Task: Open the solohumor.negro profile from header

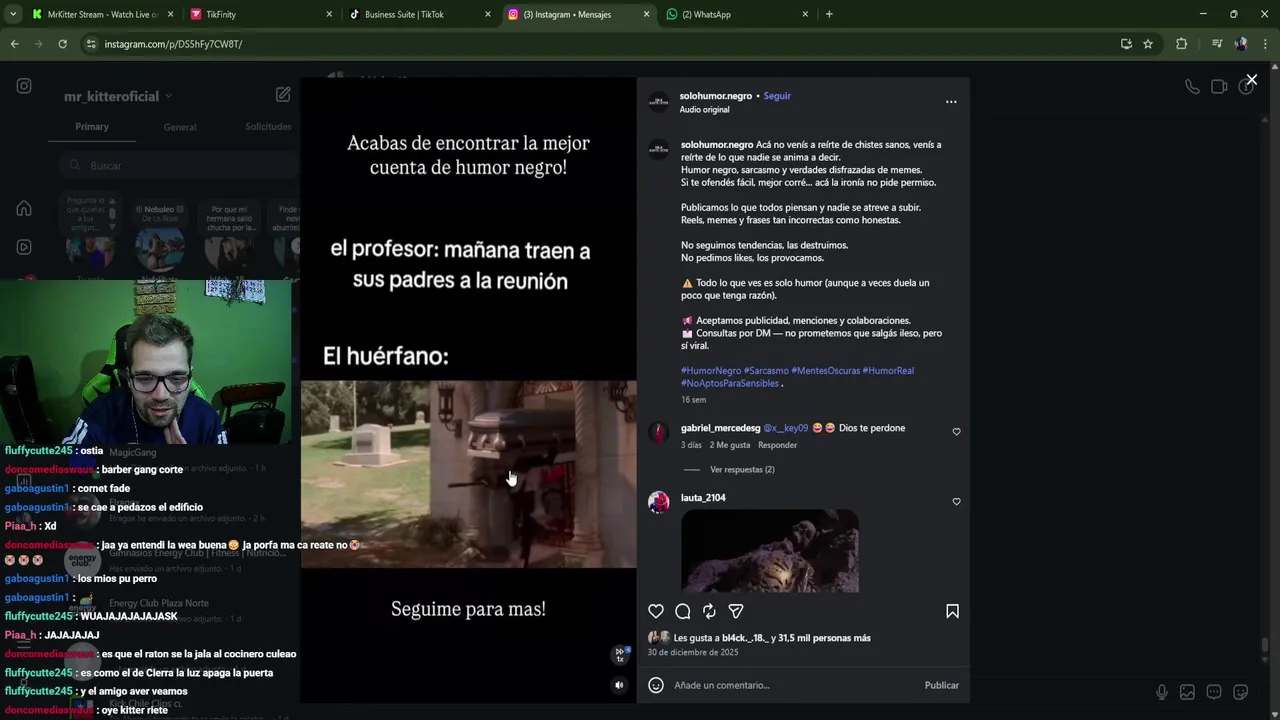Action: [x=715, y=96]
